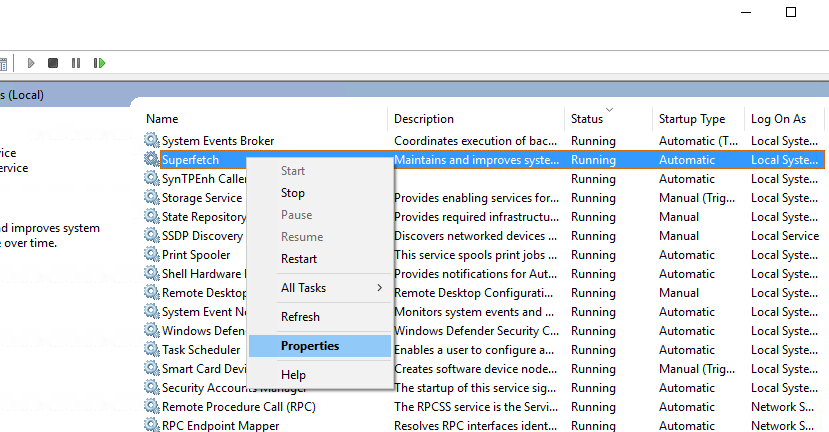Click gear icon beside Task Scheduler
The width and height of the screenshot is (829, 432).
click(x=152, y=350)
